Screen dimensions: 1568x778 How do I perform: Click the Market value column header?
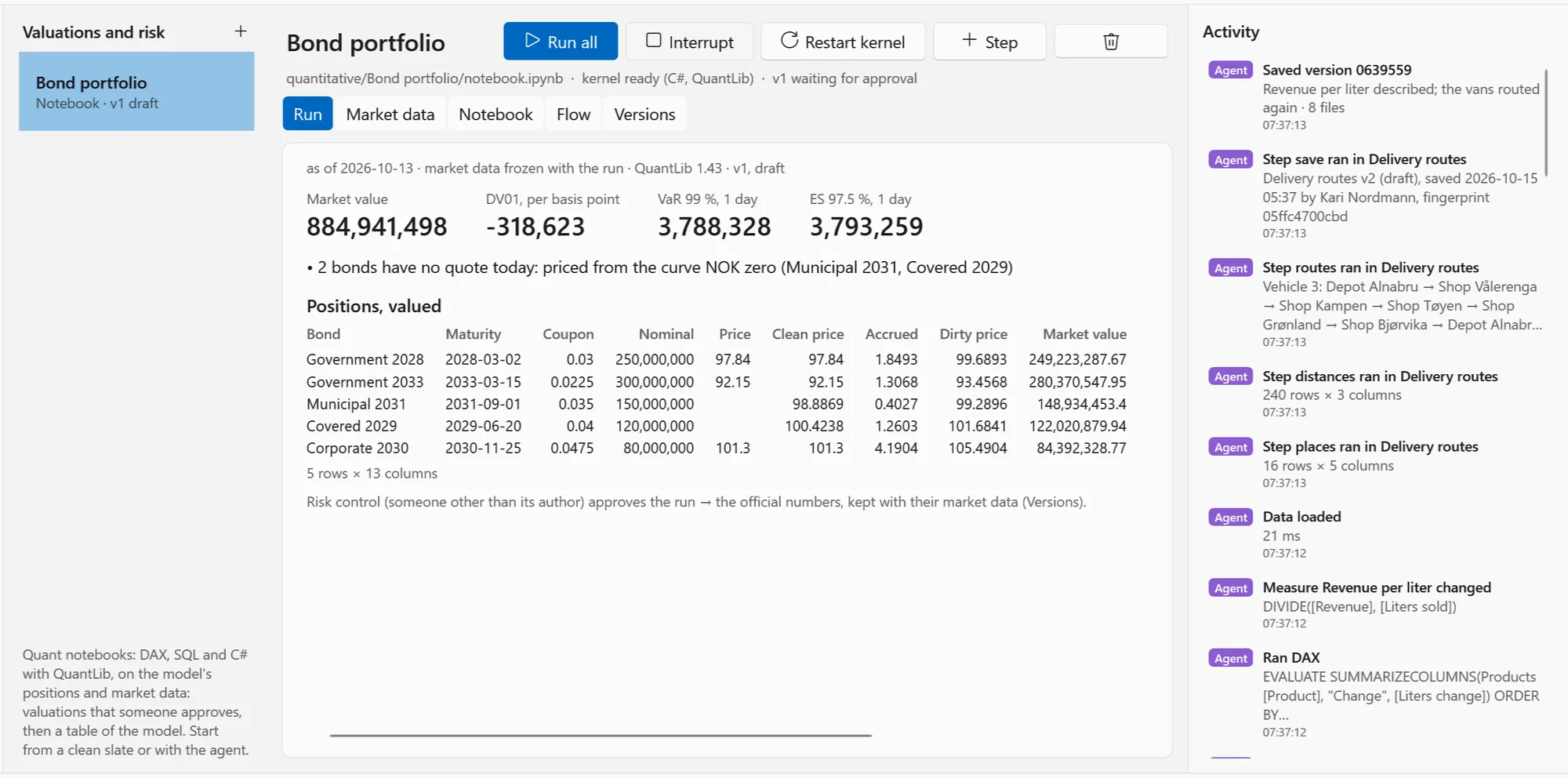1084,334
